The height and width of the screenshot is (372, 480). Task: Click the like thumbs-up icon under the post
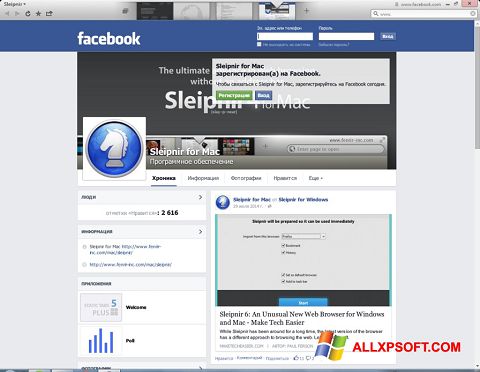click(x=296, y=358)
